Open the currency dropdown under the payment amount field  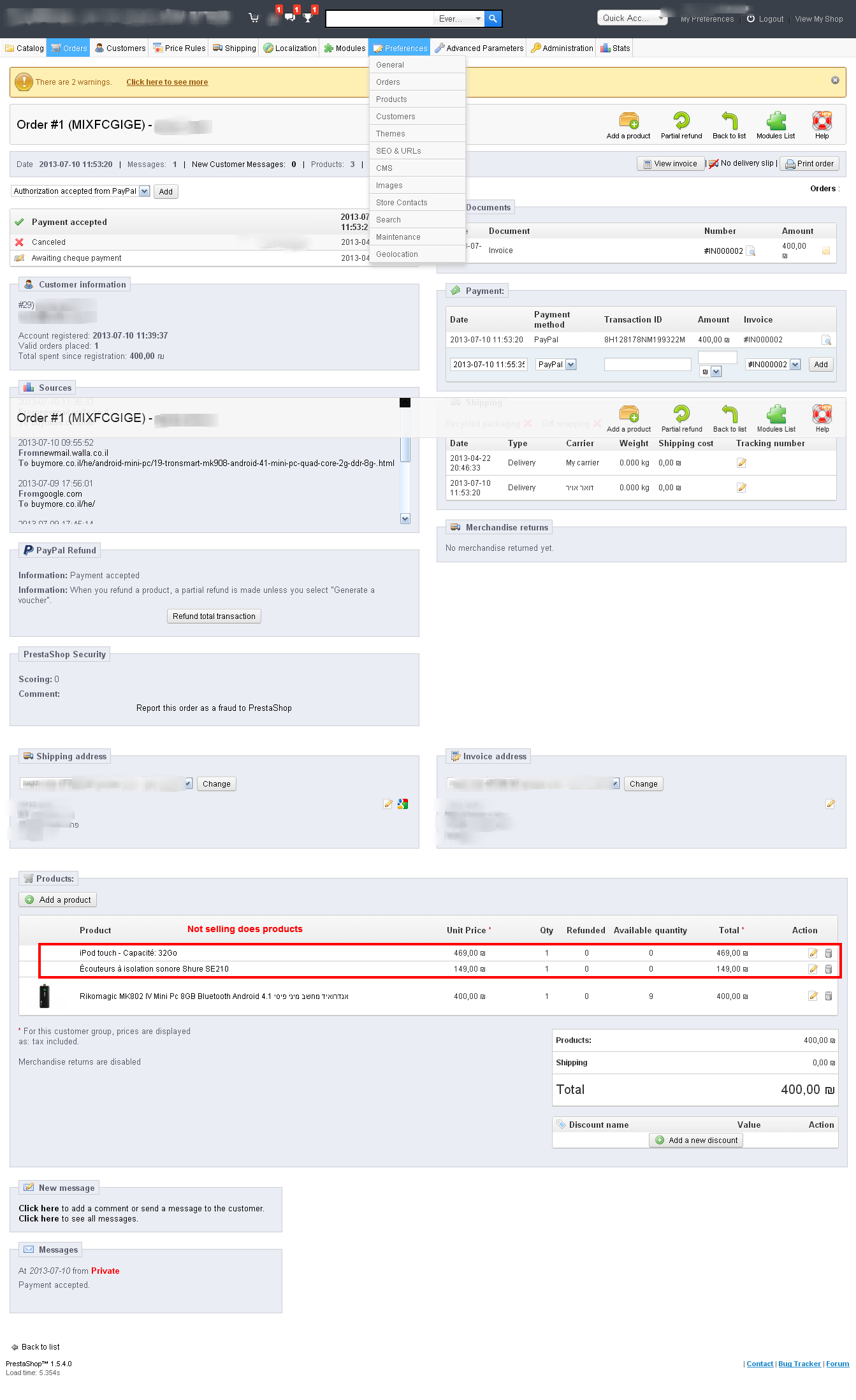[710, 372]
